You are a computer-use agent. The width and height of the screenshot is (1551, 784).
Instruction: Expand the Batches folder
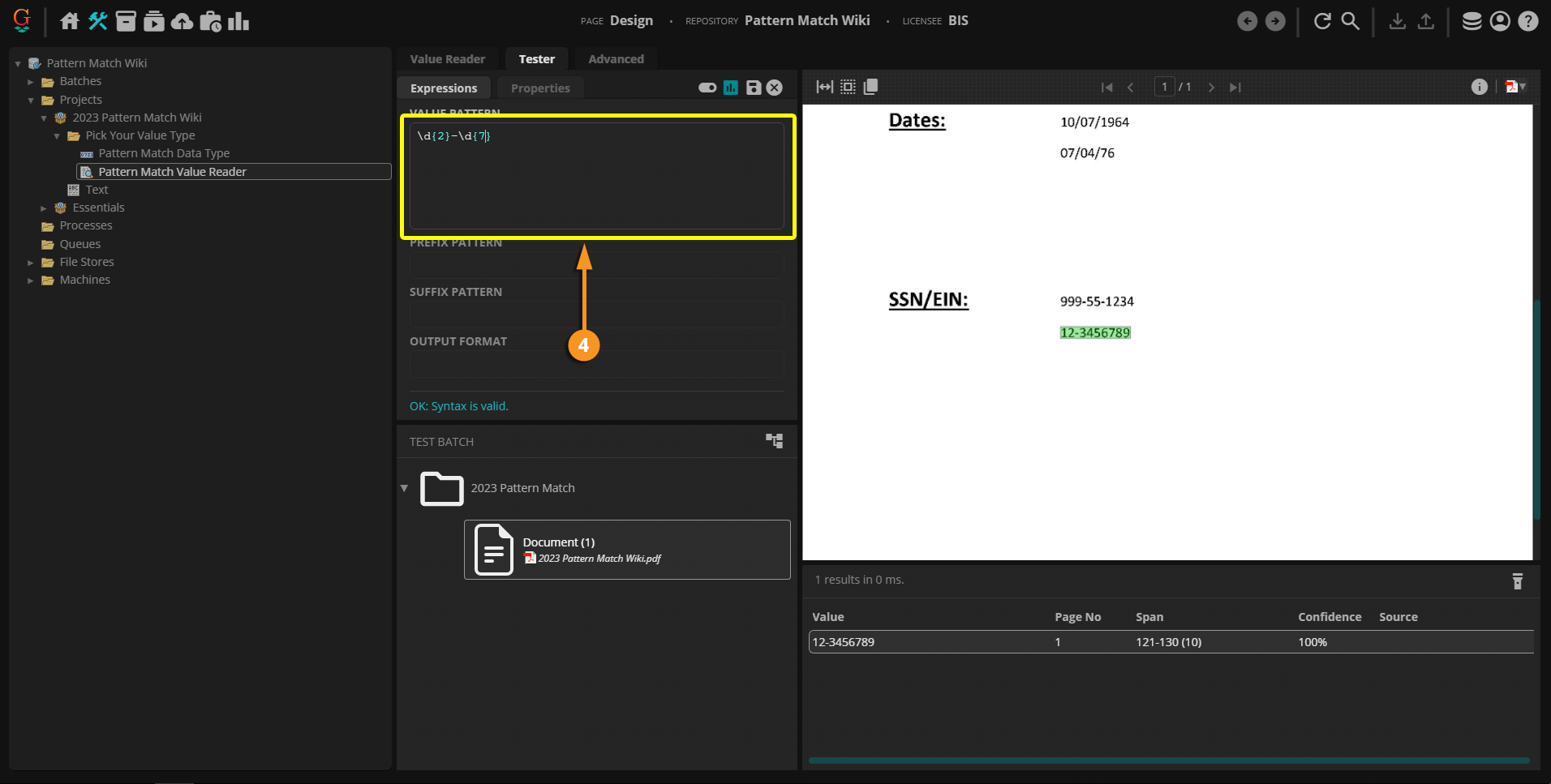click(31, 82)
